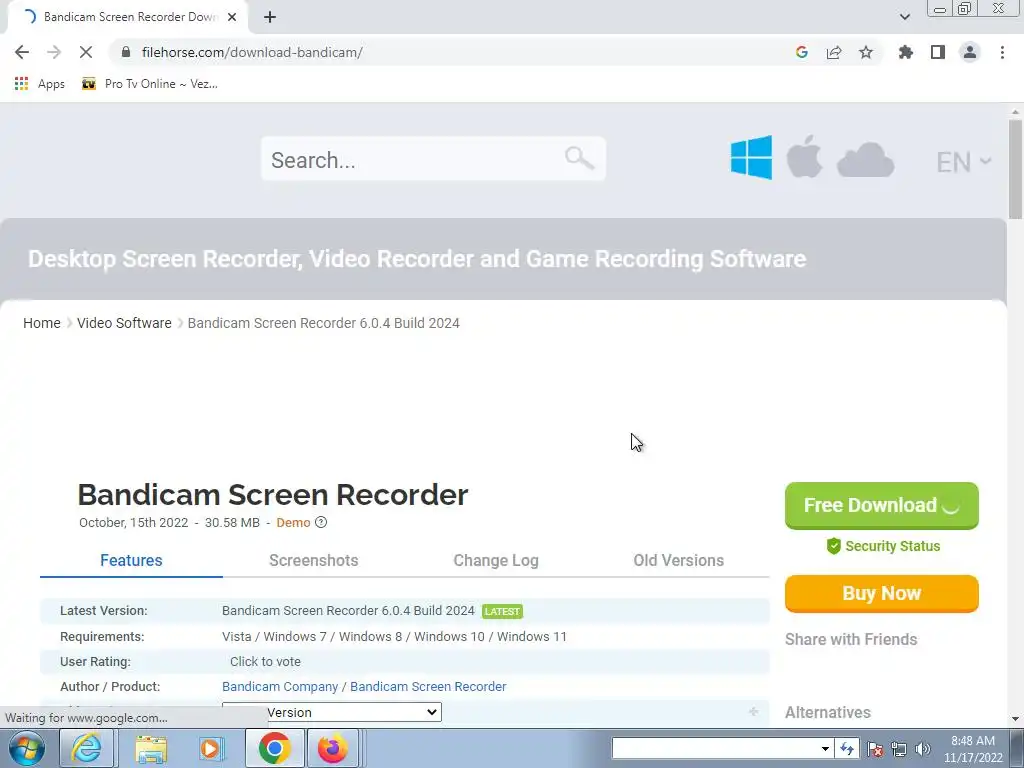The width and height of the screenshot is (1024, 768).
Task: Select the Windows platform icon
Action: point(751,157)
